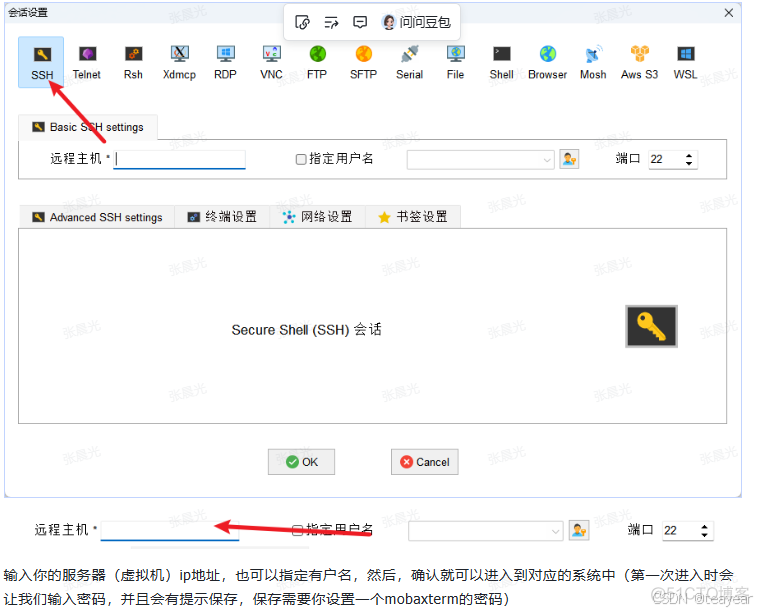Decrease port number with down stepper
759x612 pixels.
689,164
